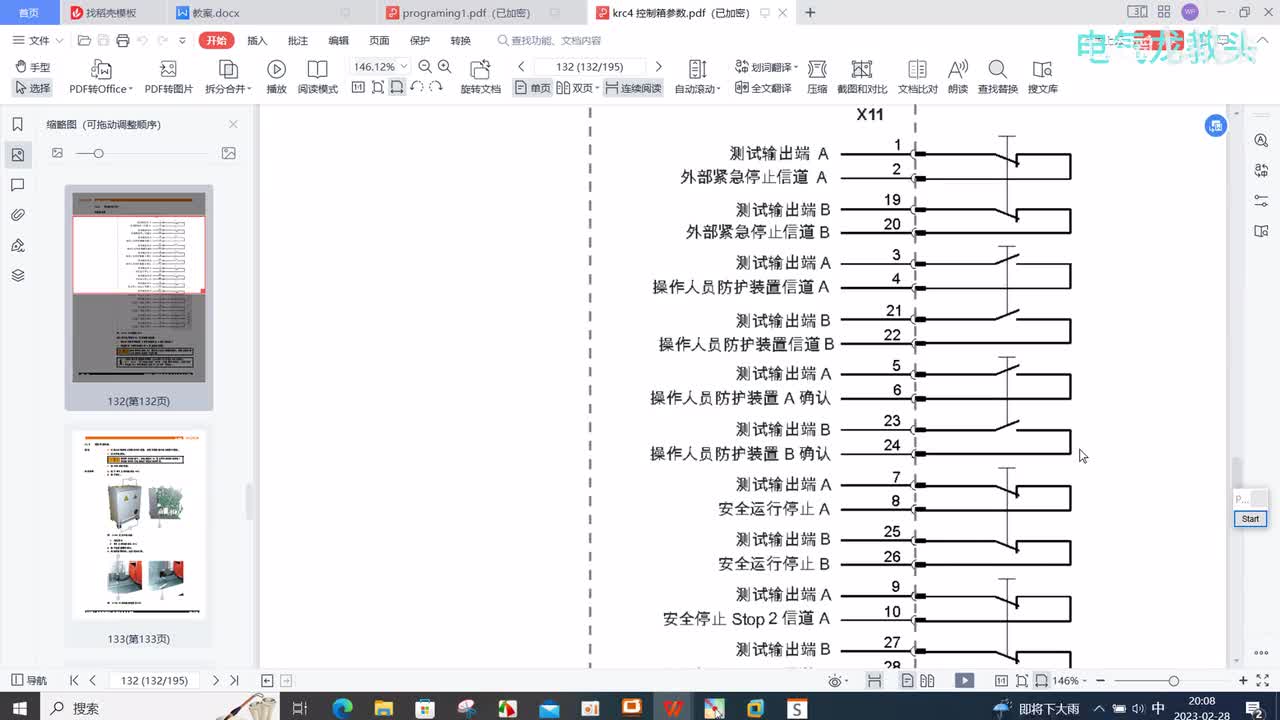Open 压缩 compress tool
Viewport: 1280px width, 720px height.
point(817,77)
